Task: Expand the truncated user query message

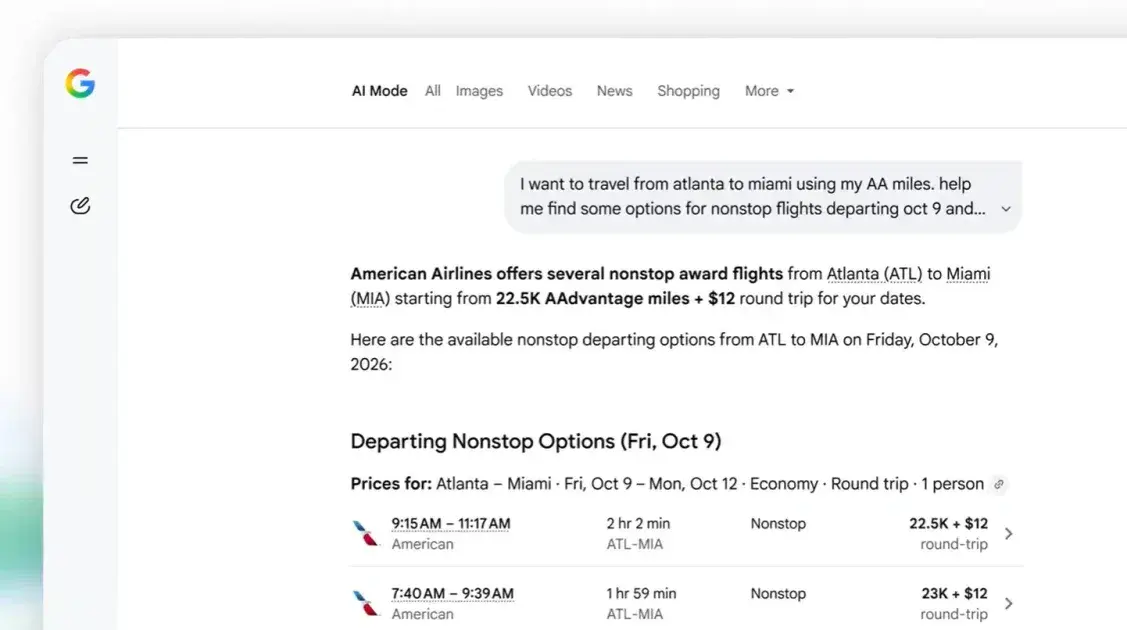Action: click(1006, 209)
